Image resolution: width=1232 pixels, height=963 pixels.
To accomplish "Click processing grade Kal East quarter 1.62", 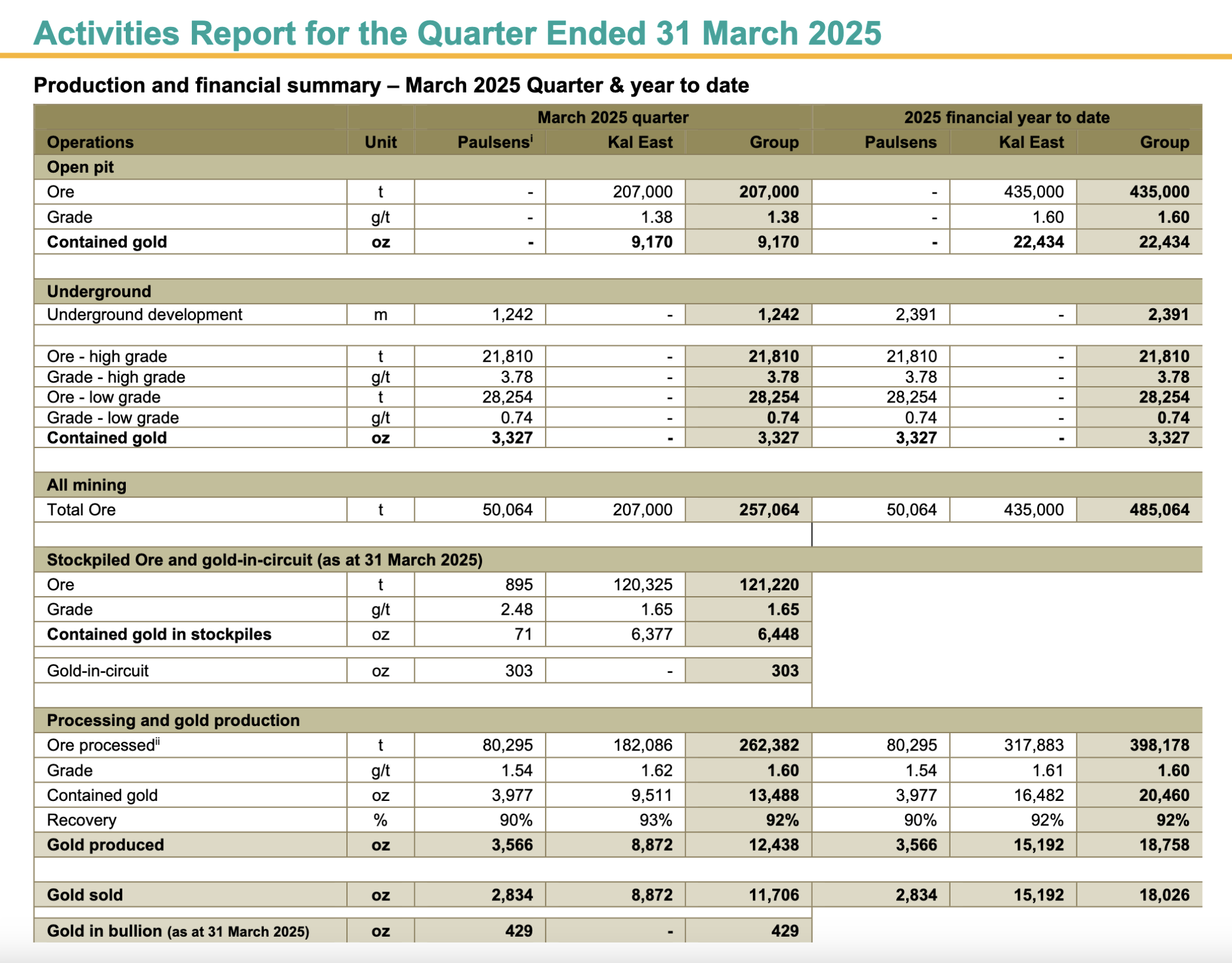I will (x=656, y=770).
